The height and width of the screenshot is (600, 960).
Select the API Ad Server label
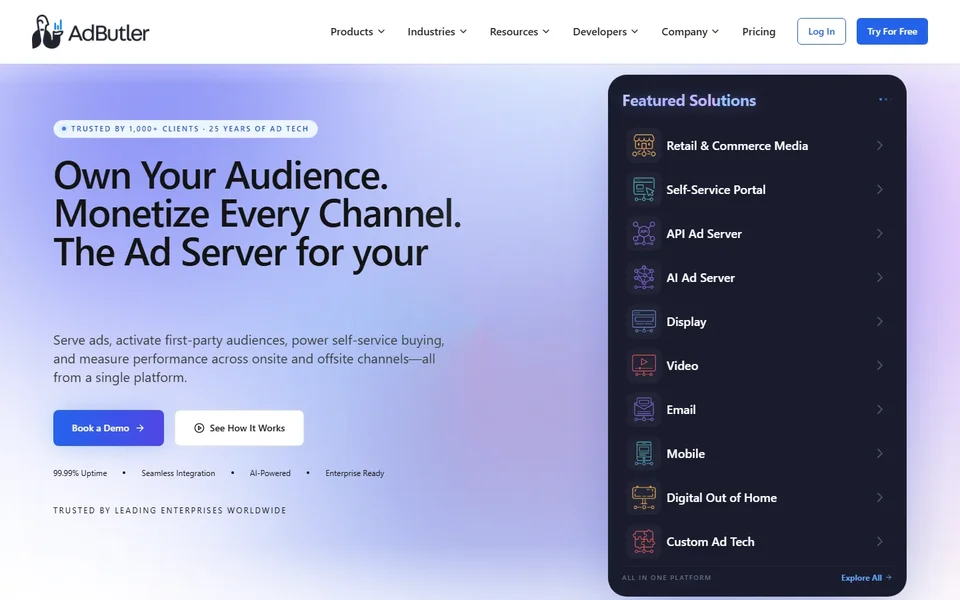[704, 234]
